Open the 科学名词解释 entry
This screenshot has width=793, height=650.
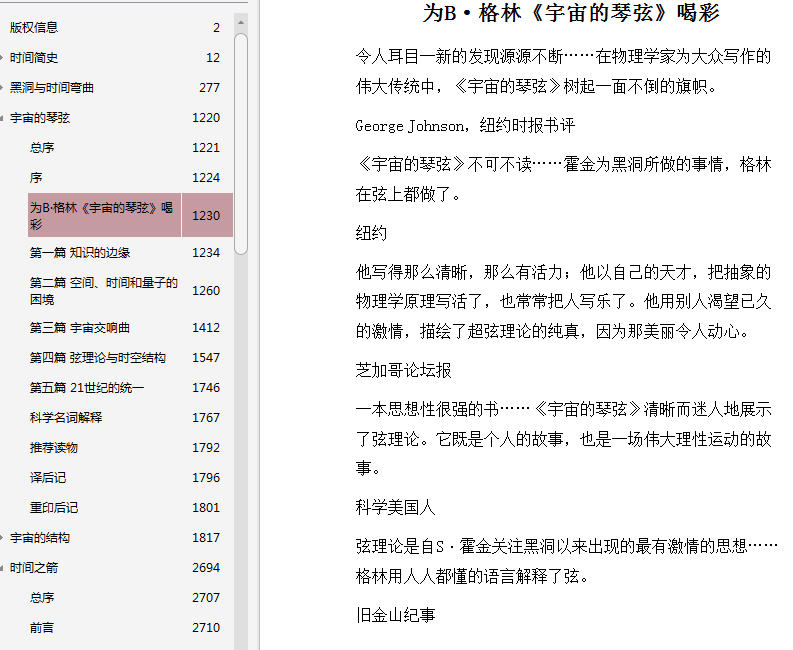[x=66, y=418]
